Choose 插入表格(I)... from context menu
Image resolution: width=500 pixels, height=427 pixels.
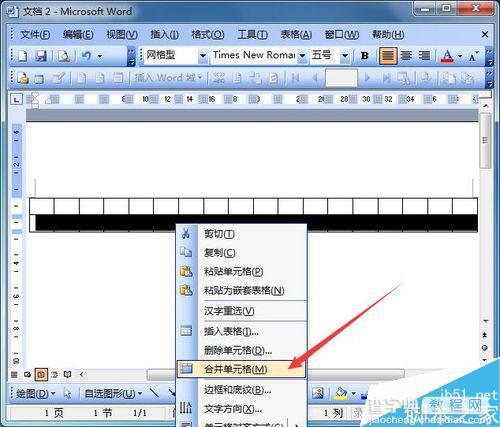[x=241, y=331]
